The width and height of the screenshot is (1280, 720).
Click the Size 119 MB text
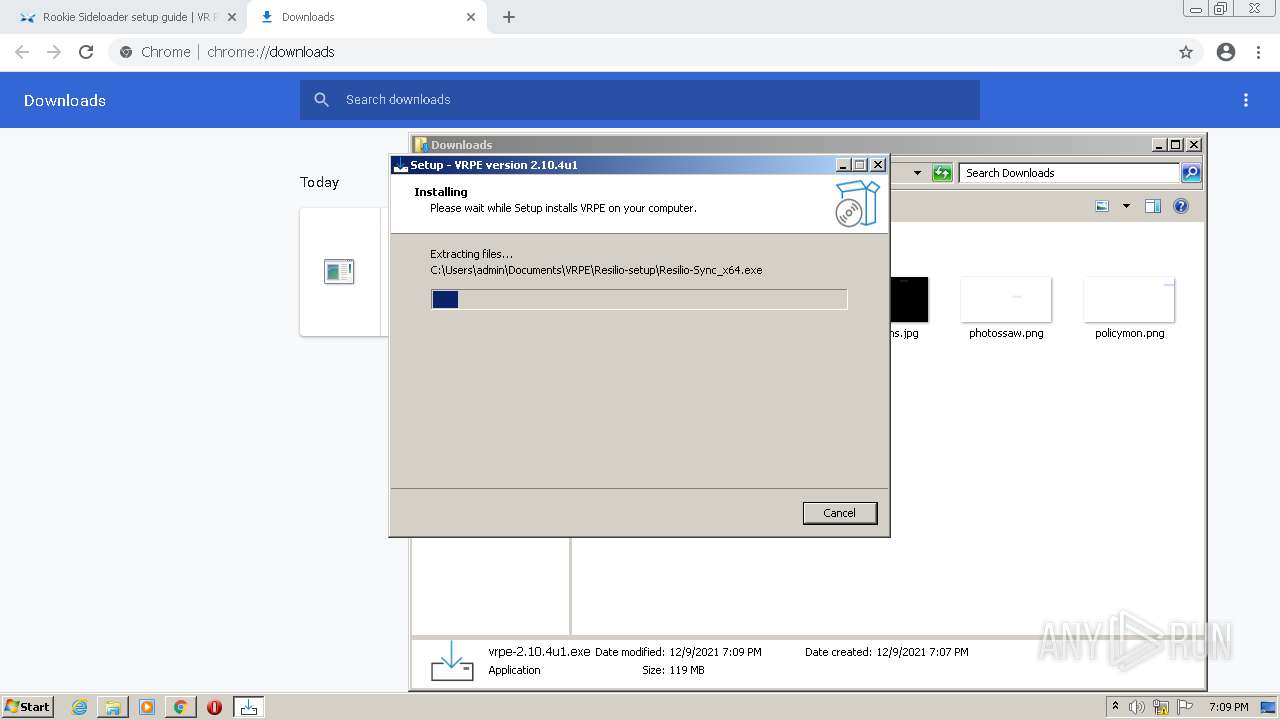[x=673, y=670]
